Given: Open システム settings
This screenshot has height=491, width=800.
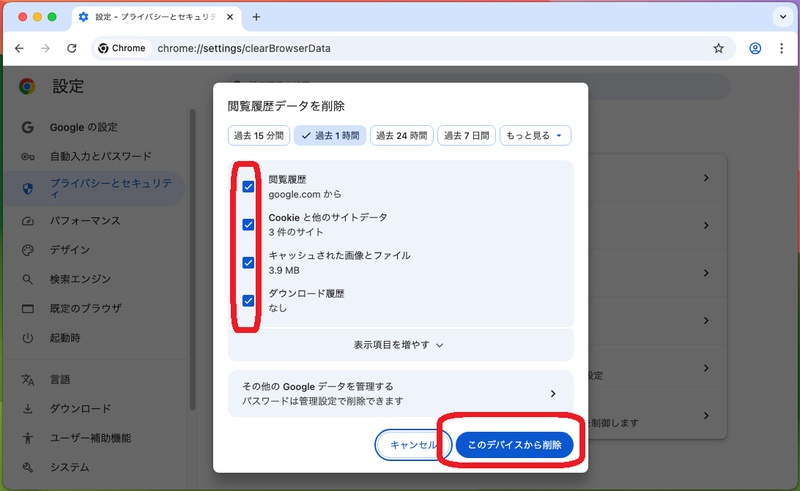Looking at the screenshot, I should [x=69, y=467].
